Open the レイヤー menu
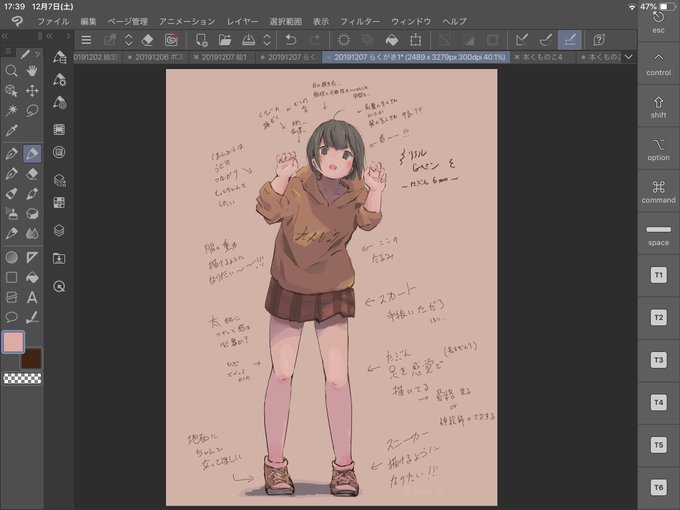680x510 pixels. 242,21
